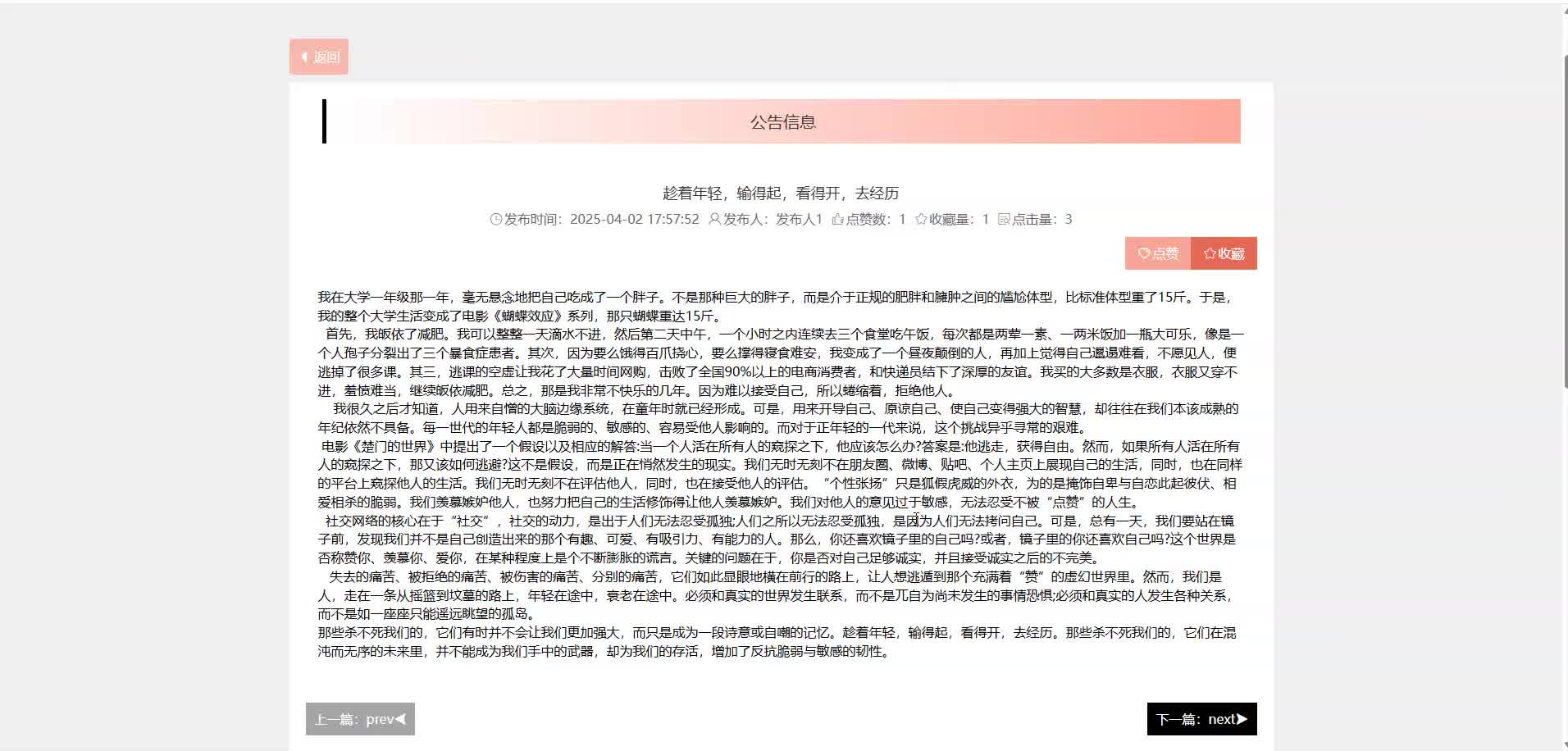Click the back arrow icon on 返回 button

click(303, 57)
